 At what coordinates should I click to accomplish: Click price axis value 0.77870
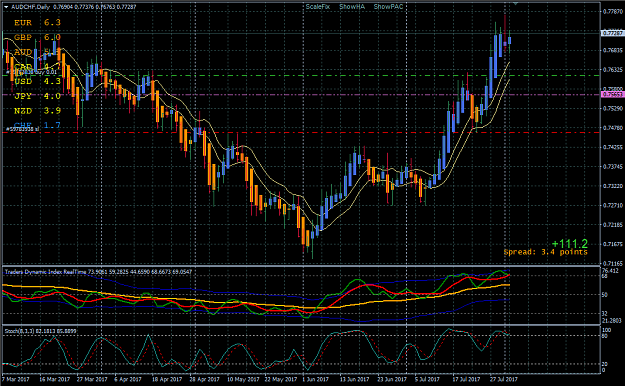[613, 12]
